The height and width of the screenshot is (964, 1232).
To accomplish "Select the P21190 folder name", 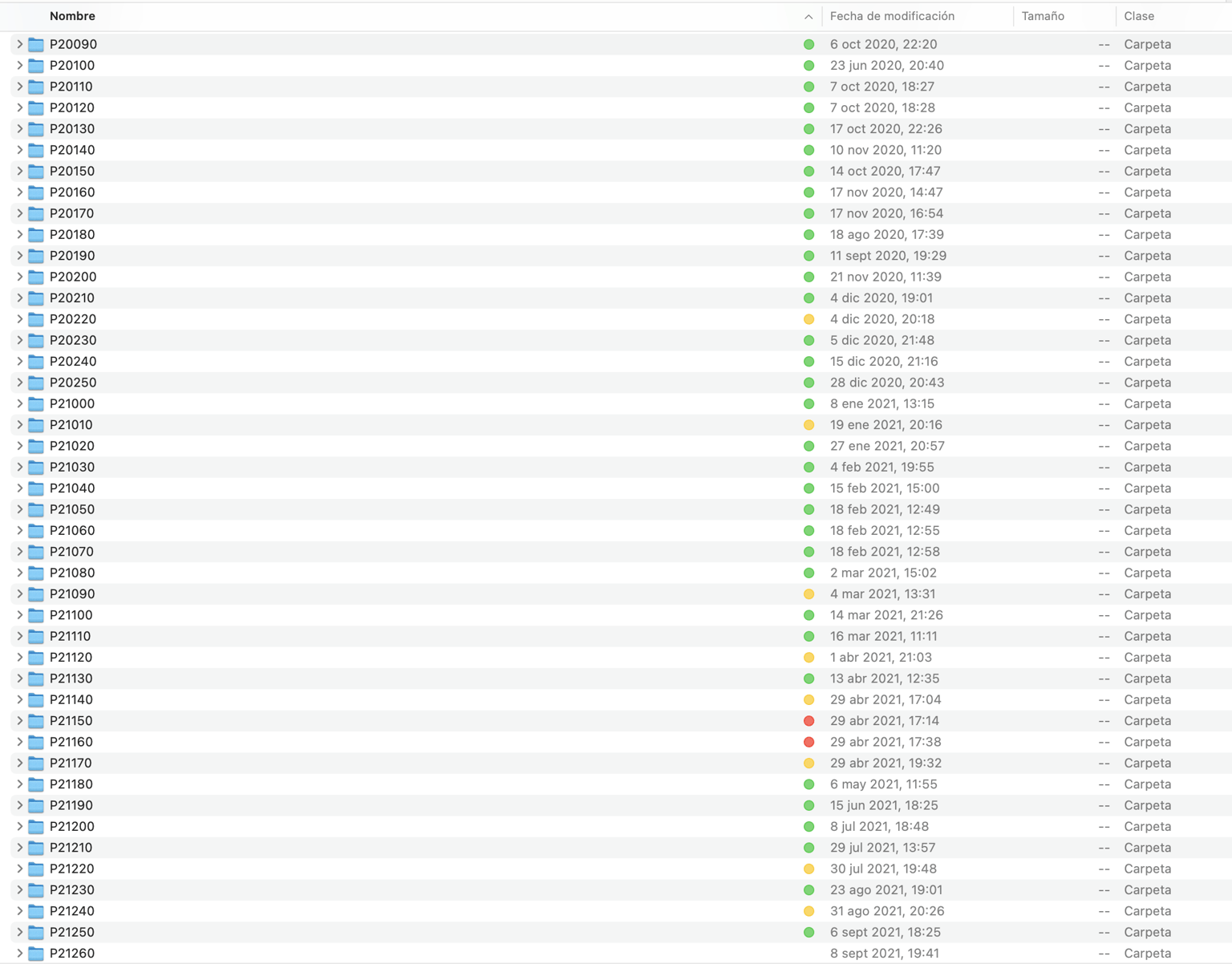I will [71, 805].
